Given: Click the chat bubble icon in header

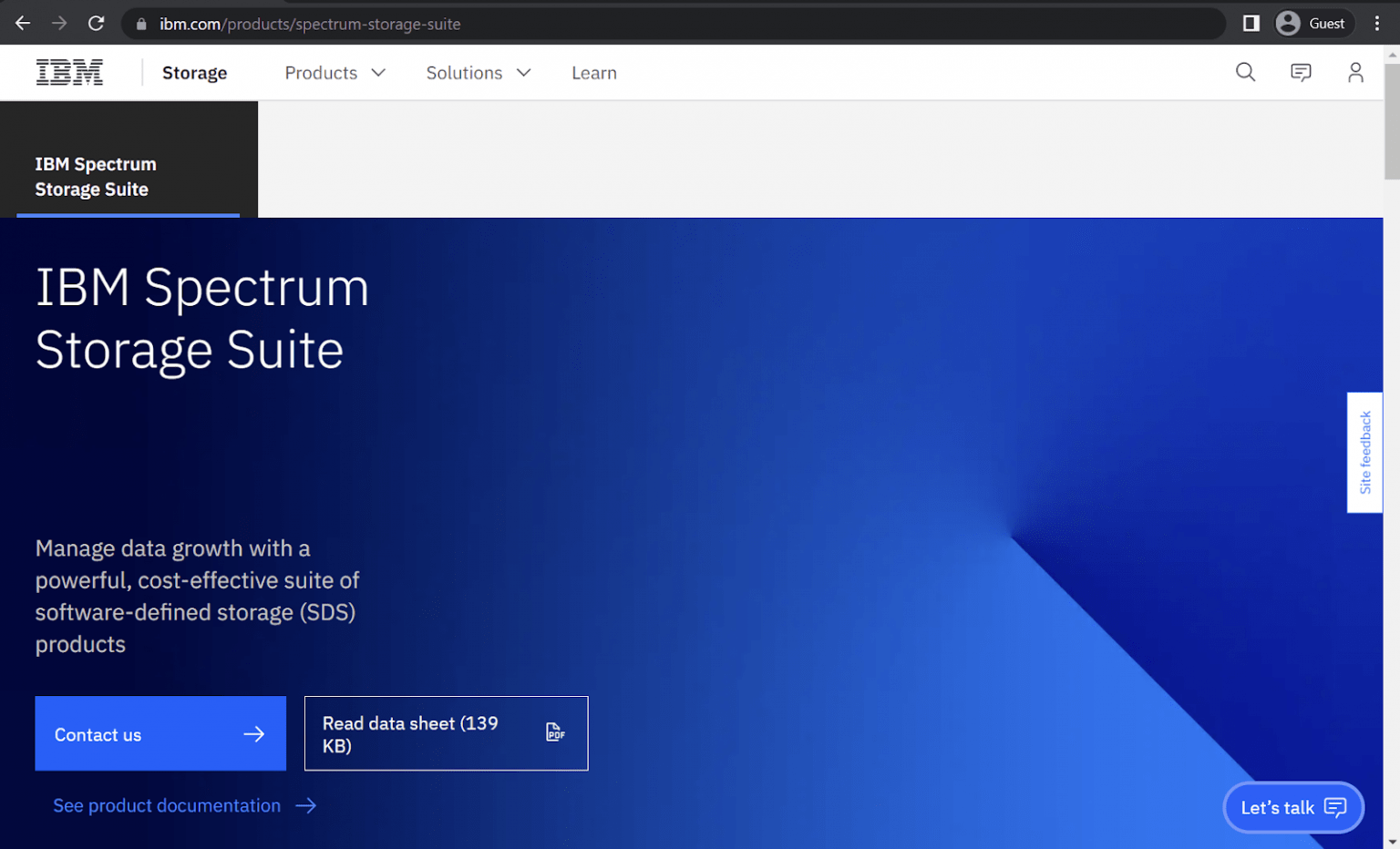Looking at the screenshot, I should (1301, 72).
